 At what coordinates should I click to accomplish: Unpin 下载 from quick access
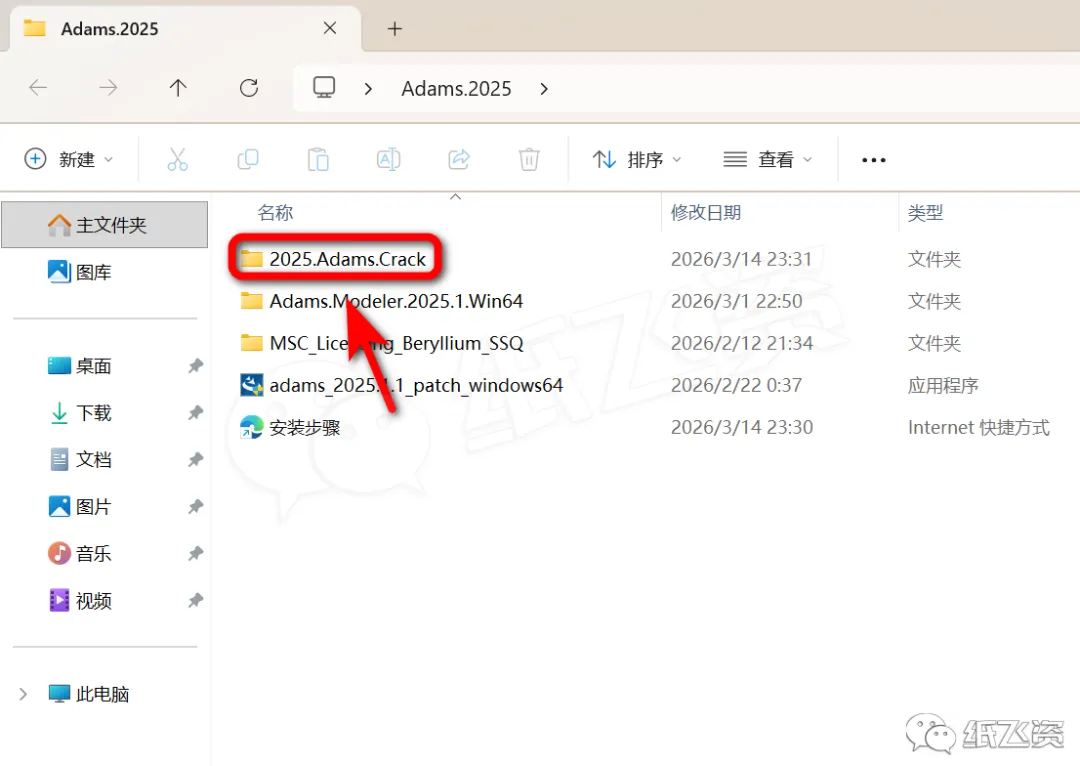pos(196,413)
